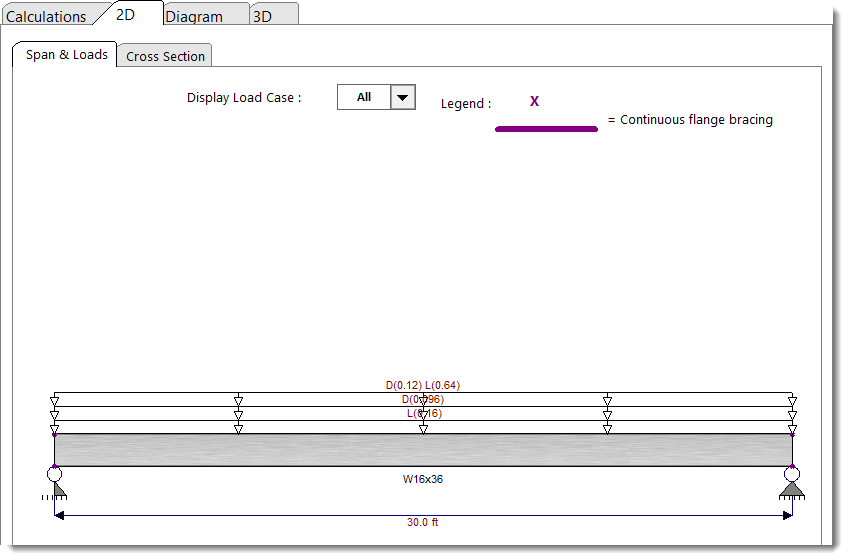The width and height of the screenshot is (848, 560).
Task: Click the purple X legend marker
Action: pyautogui.click(x=534, y=101)
